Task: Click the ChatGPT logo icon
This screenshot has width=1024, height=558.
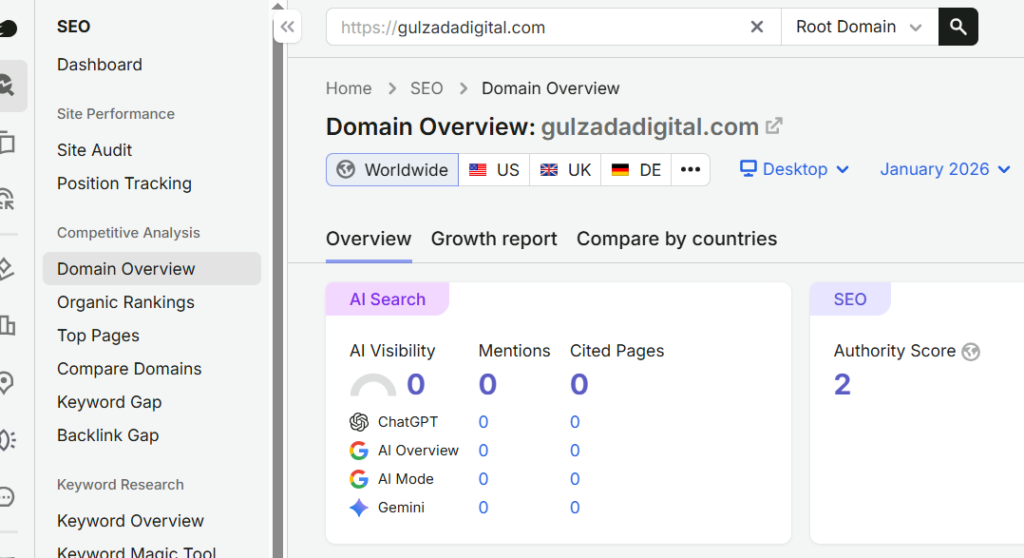Action: (359, 422)
